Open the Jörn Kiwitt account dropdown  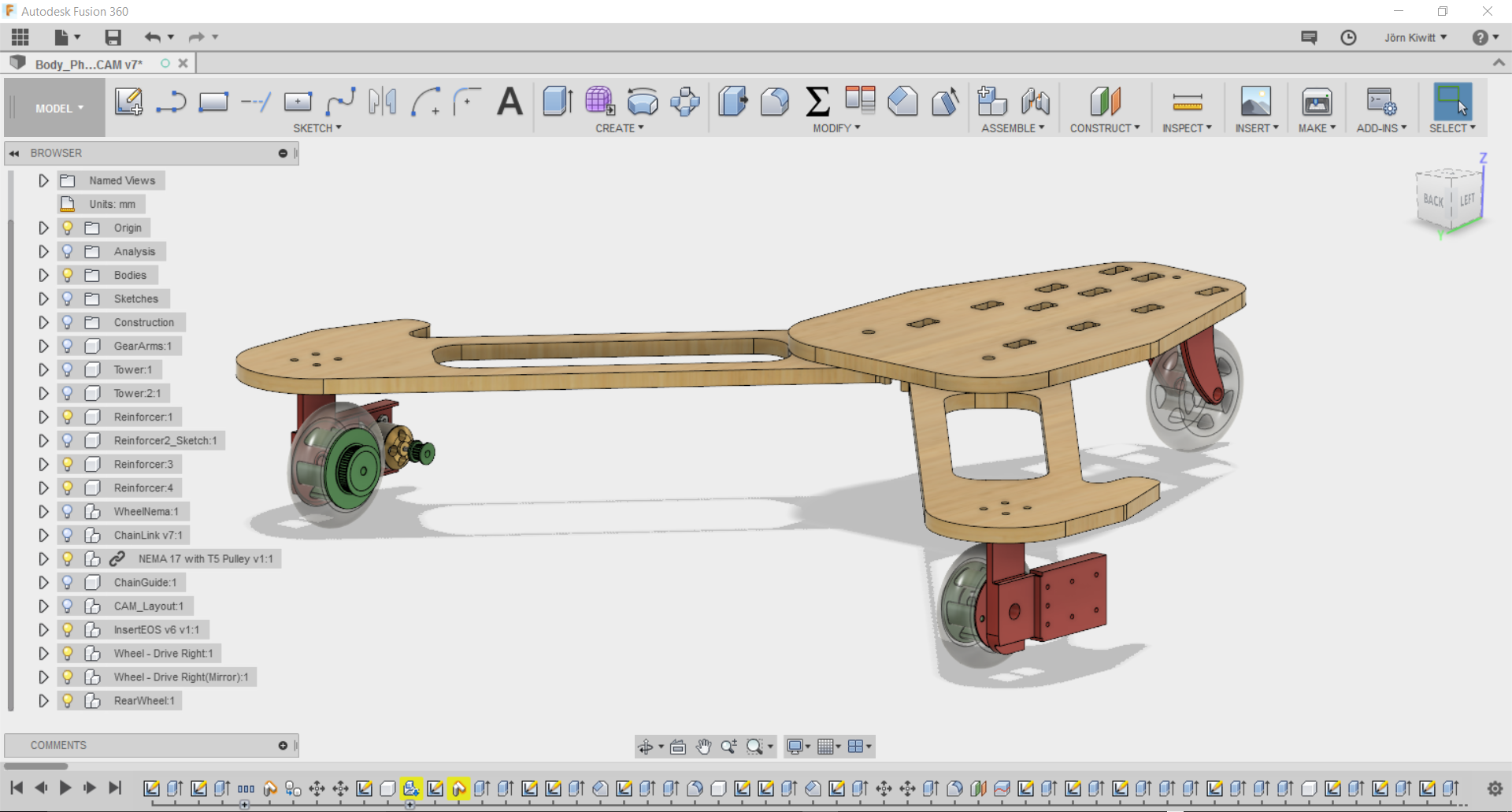click(1415, 38)
